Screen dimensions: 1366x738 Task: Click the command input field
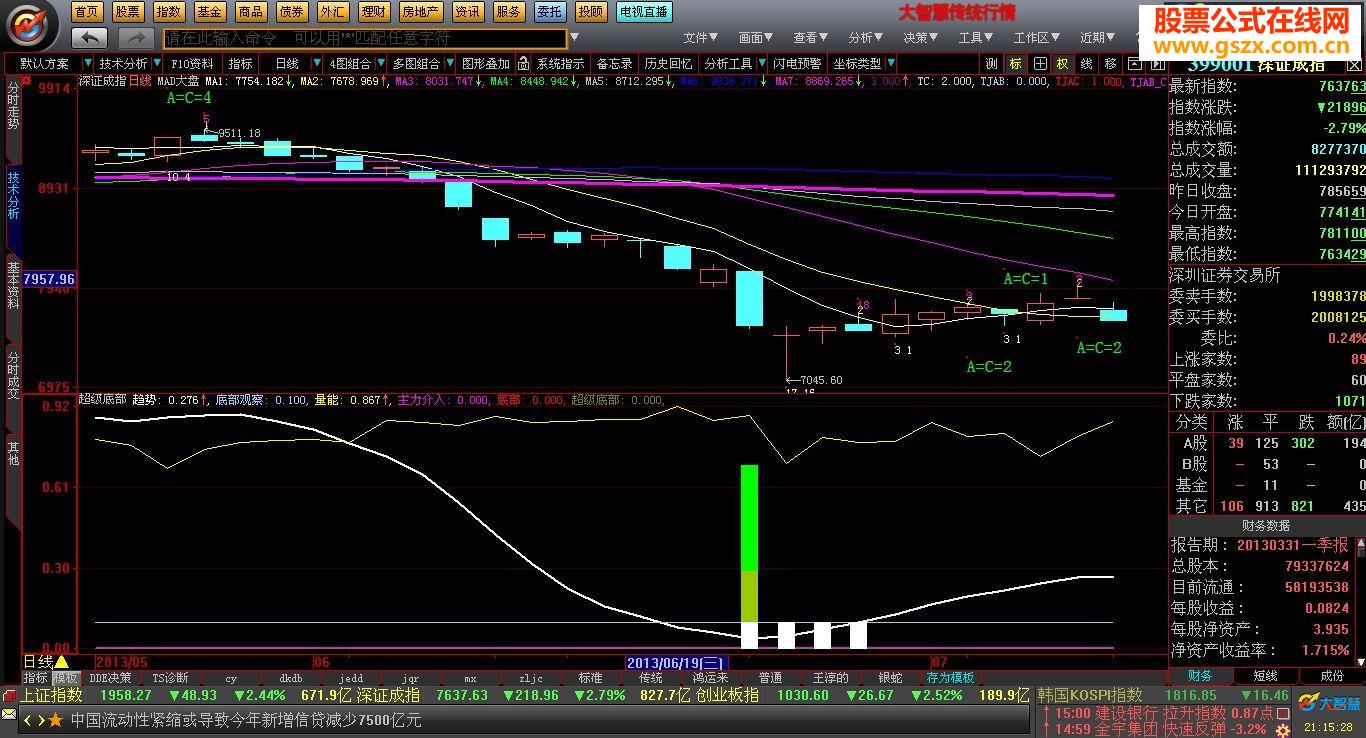365,38
